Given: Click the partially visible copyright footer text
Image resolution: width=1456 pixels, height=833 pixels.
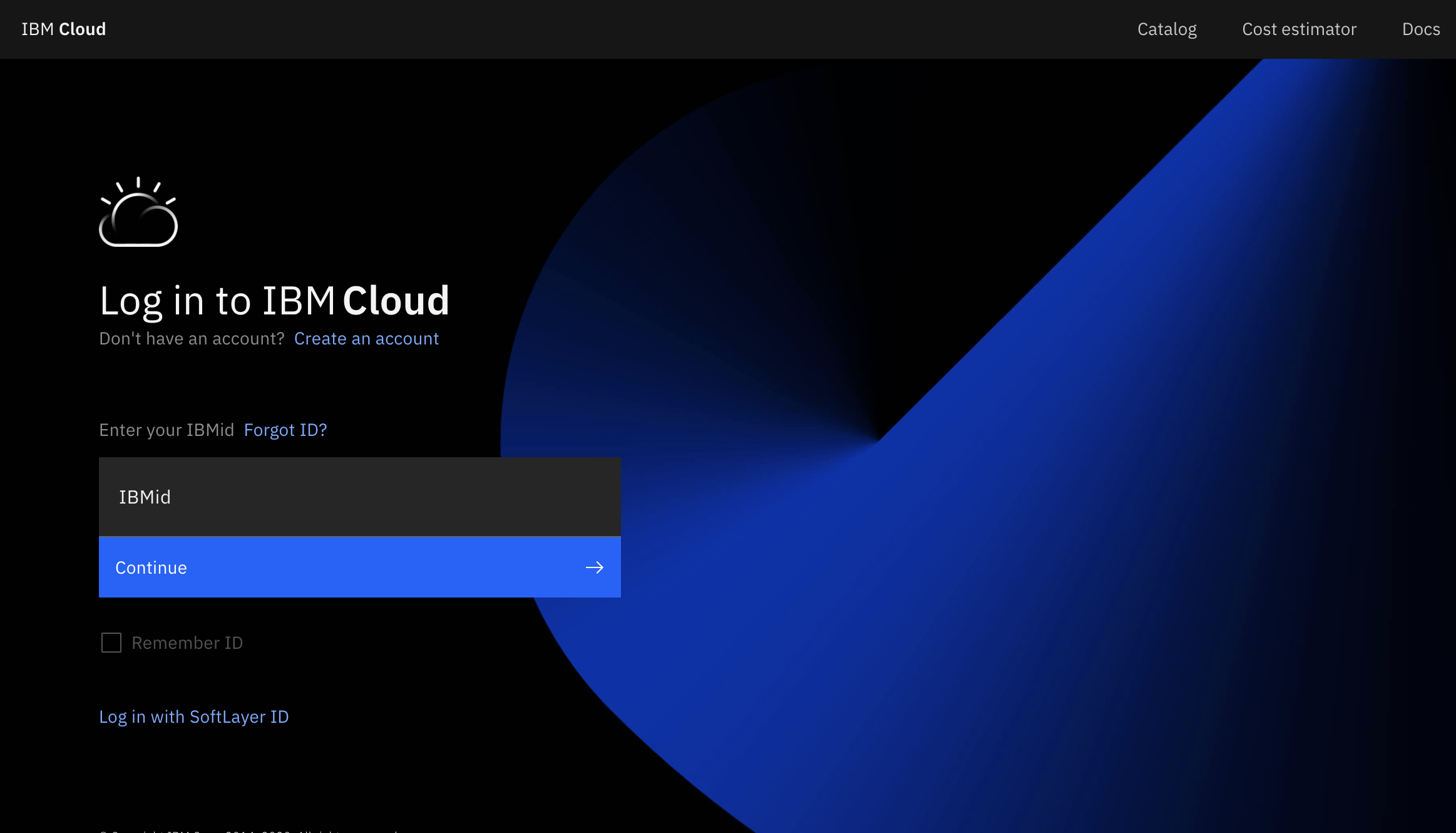Looking at the screenshot, I should [x=250, y=830].
